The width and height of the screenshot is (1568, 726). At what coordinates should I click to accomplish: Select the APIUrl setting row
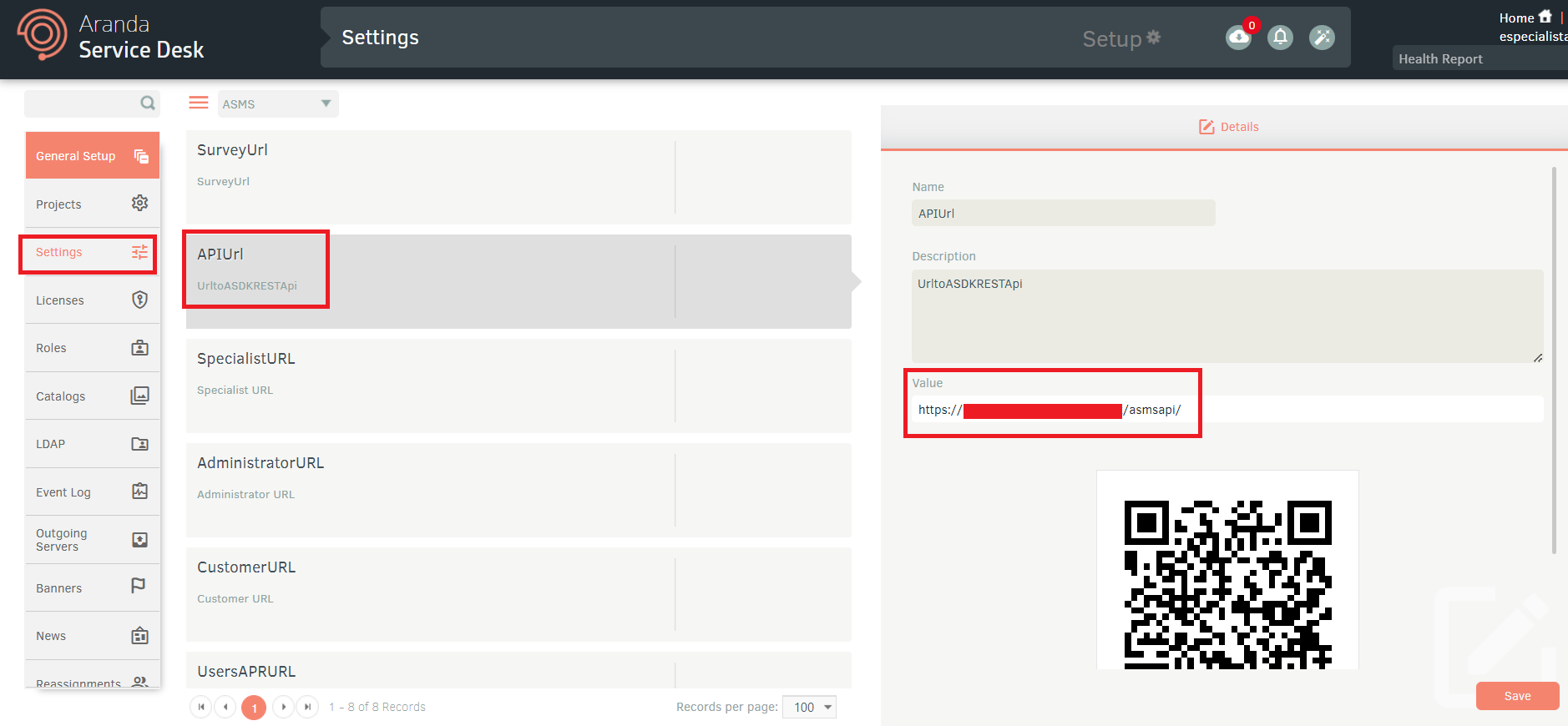pyautogui.click(x=518, y=281)
